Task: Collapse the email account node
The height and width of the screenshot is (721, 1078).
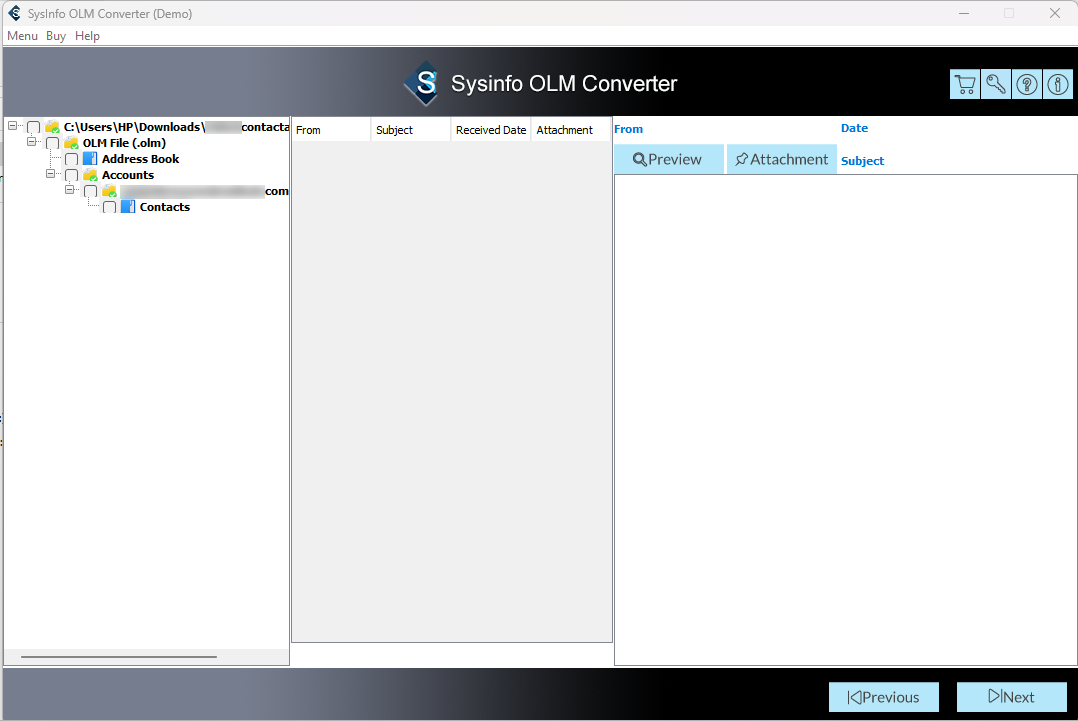Action: (x=69, y=190)
